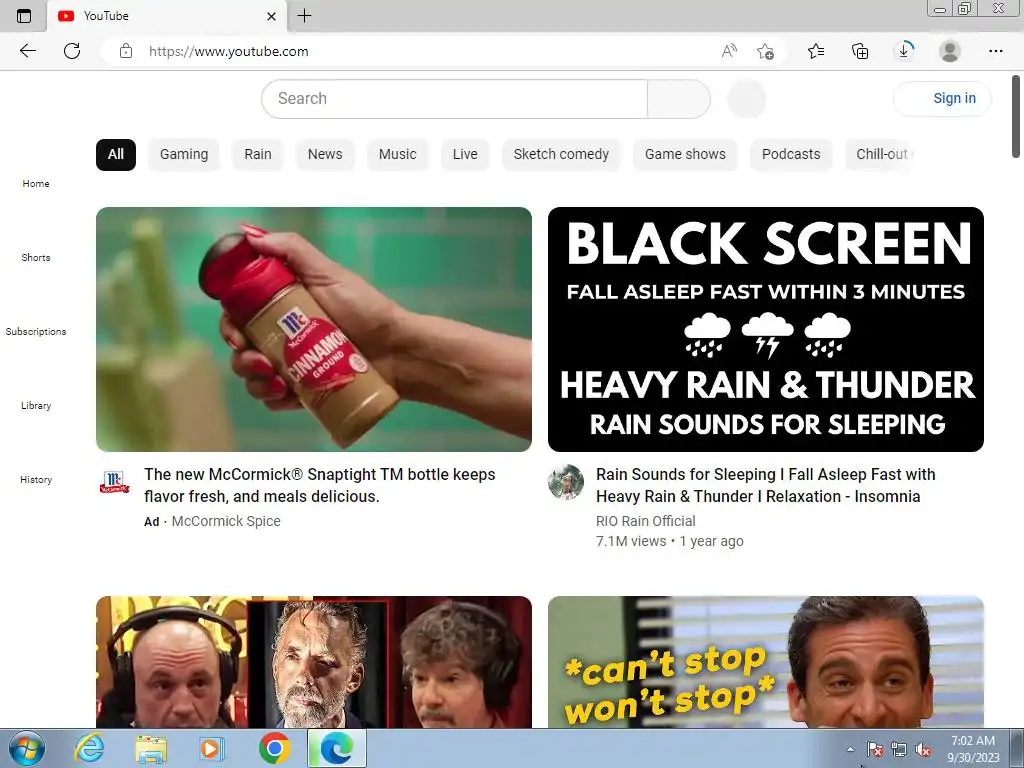Open Shorts in sidebar
This screenshot has height=768, width=1024.
click(36, 258)
